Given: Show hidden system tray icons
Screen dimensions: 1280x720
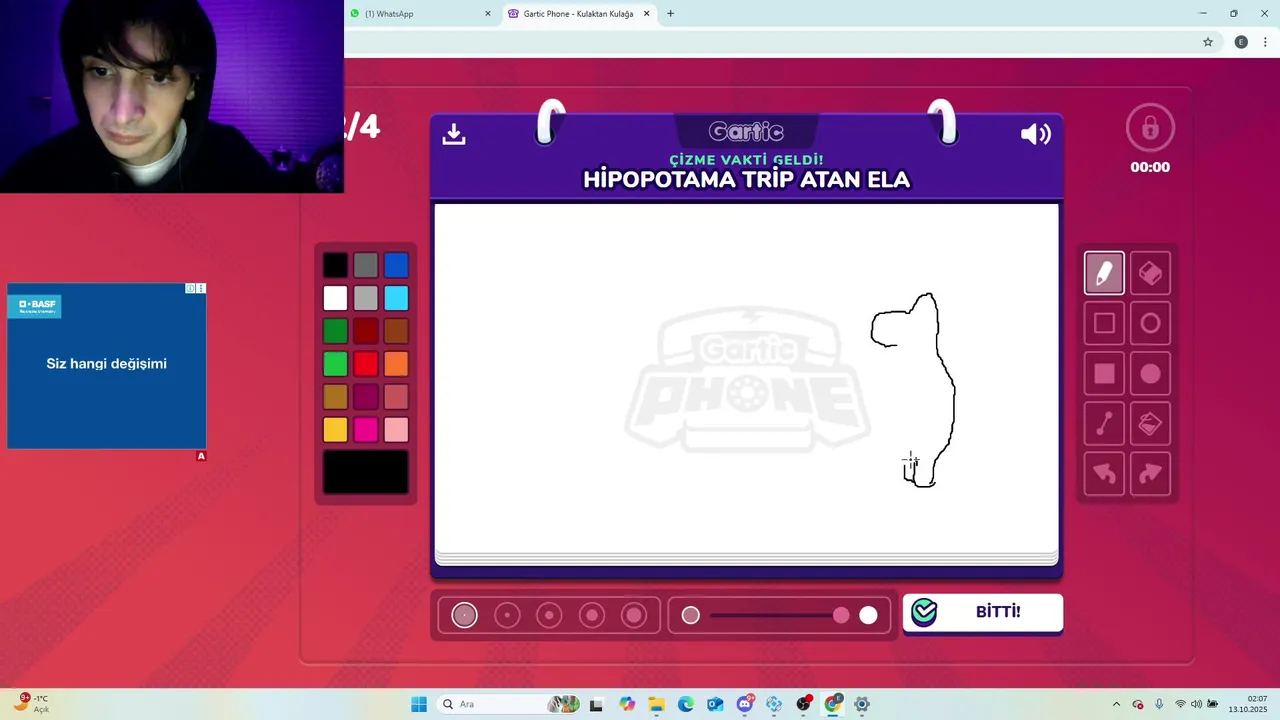Looking at the screenshot, I should [x=1116, y=704].
